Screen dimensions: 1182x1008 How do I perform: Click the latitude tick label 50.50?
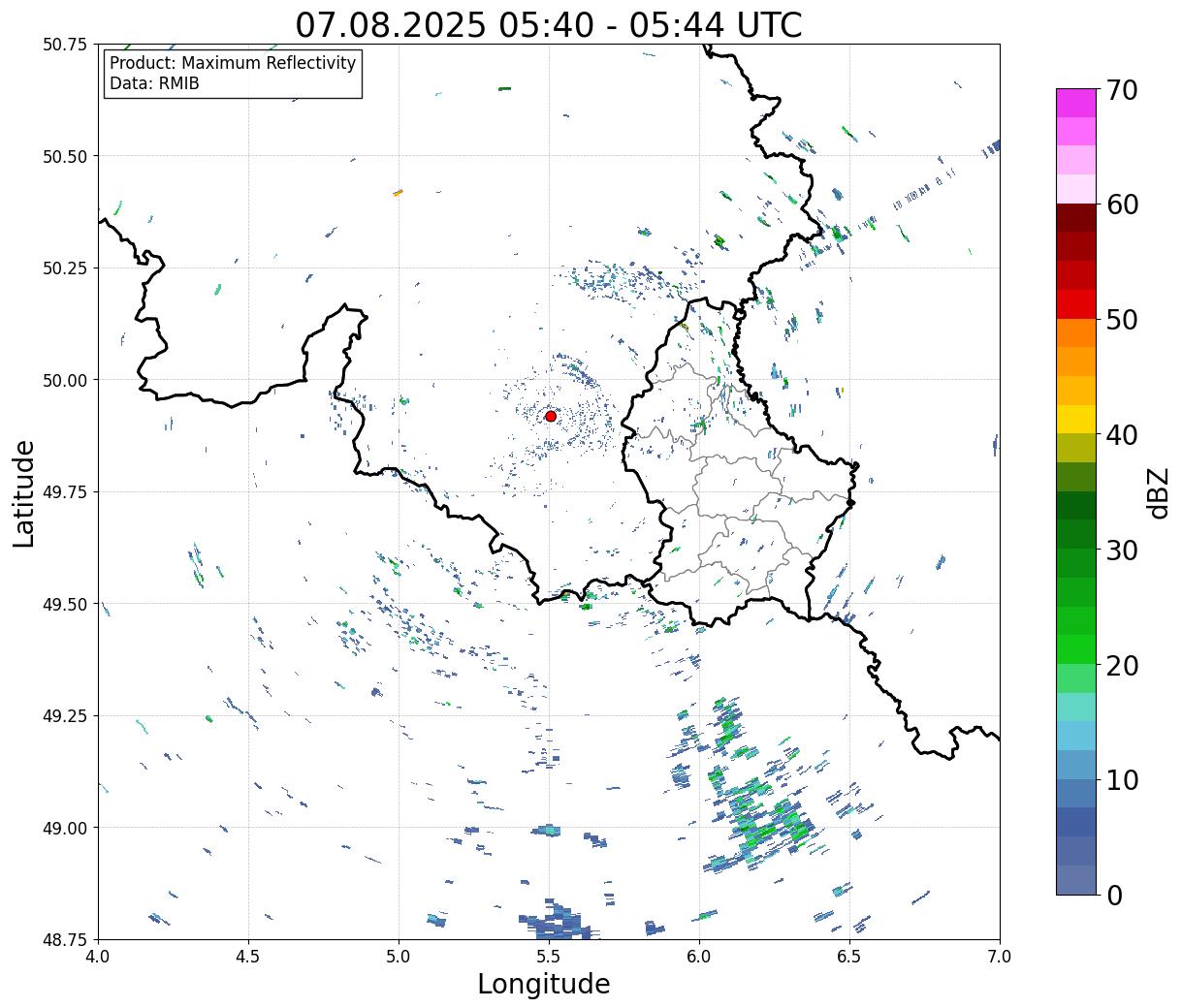(x=65, y=156)
